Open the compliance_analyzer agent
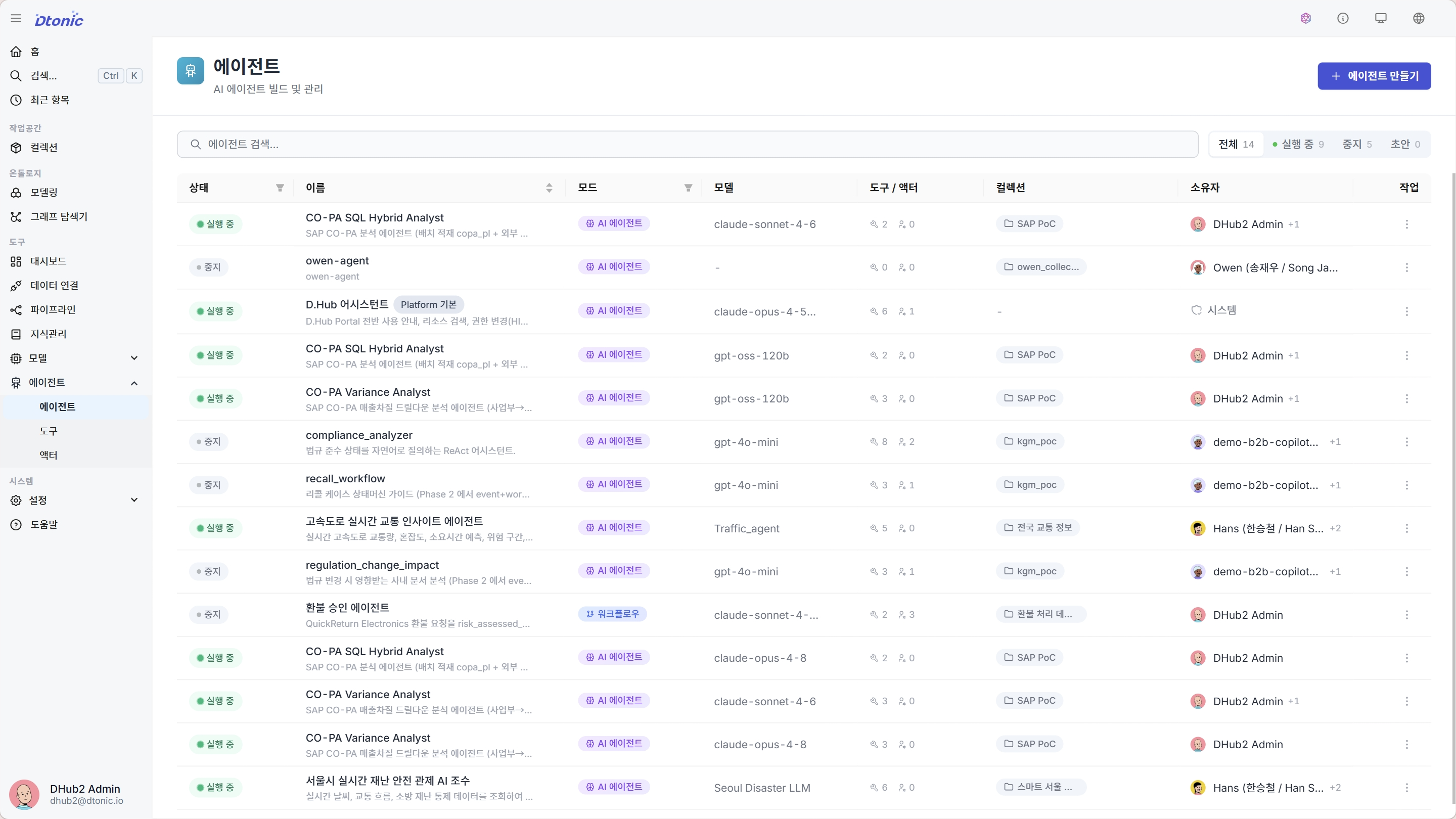 [x=359, y=435]
